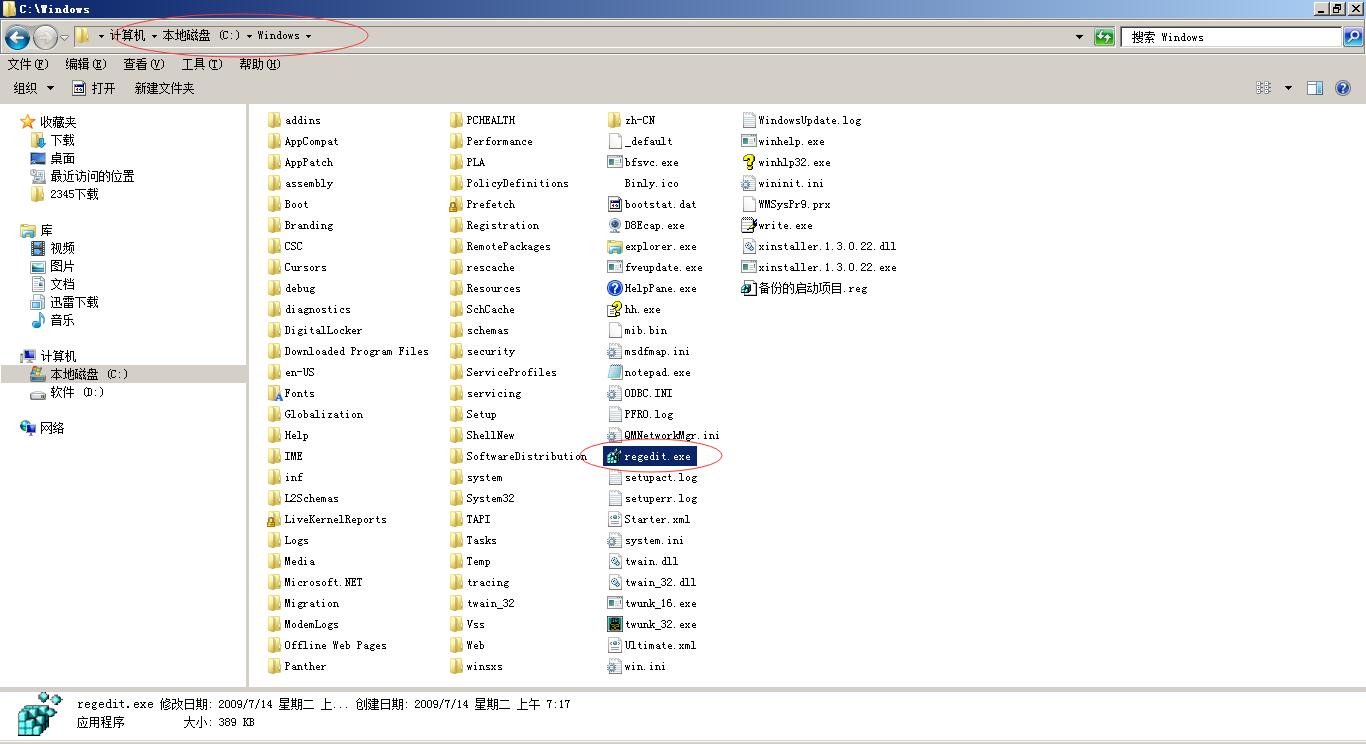
Task: Open the view options dropdown arrow
Action: tap(1288, 88)
